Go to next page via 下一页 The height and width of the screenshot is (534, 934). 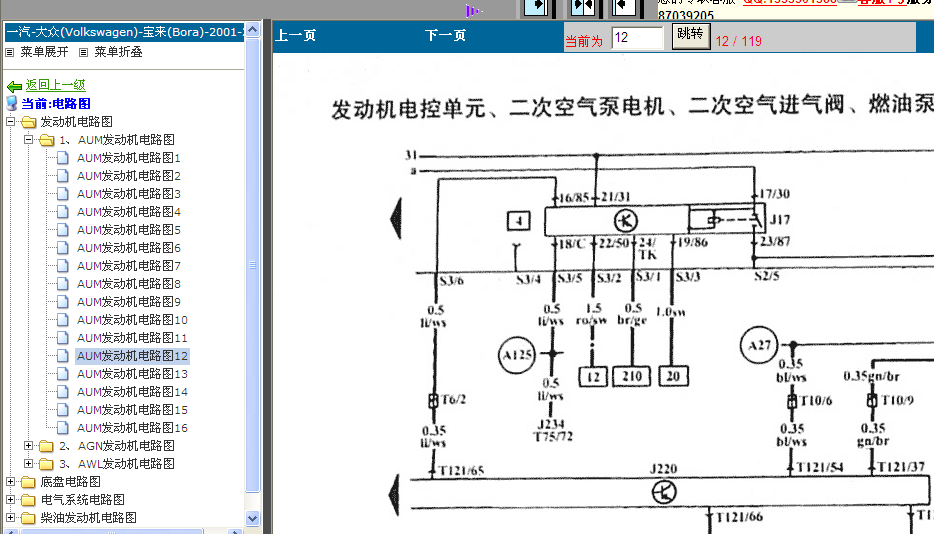[x=445, y=36]
